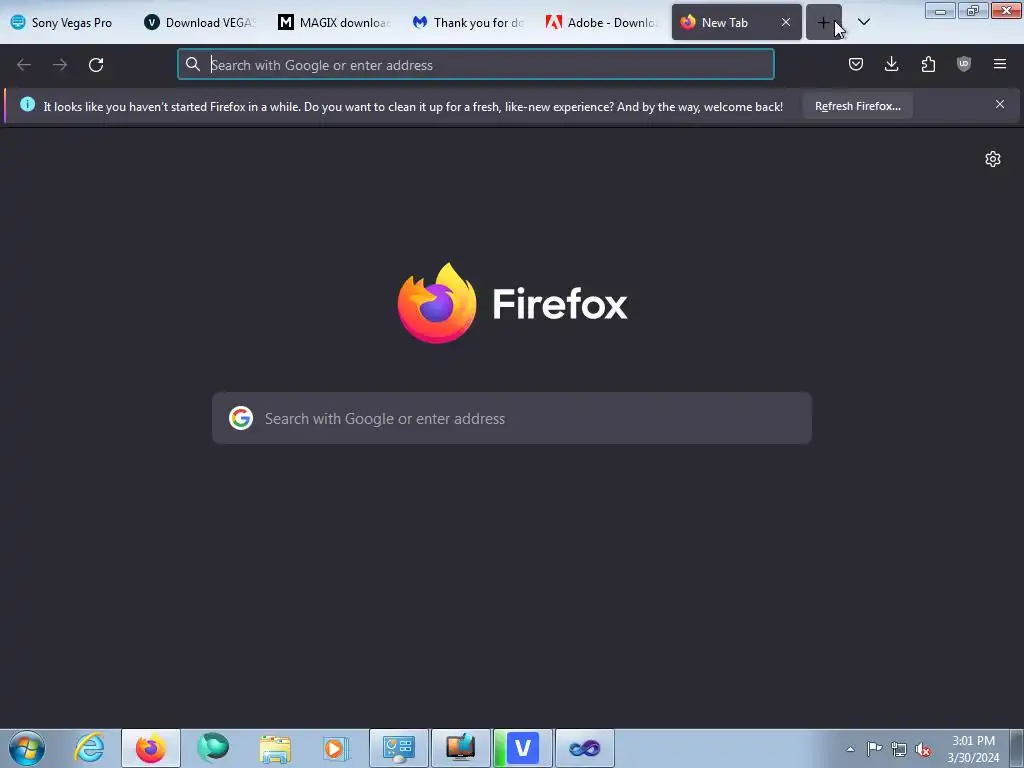Open the Extensions menu
This screenshot has height=768, width=1024.
[x=928, y=64]
